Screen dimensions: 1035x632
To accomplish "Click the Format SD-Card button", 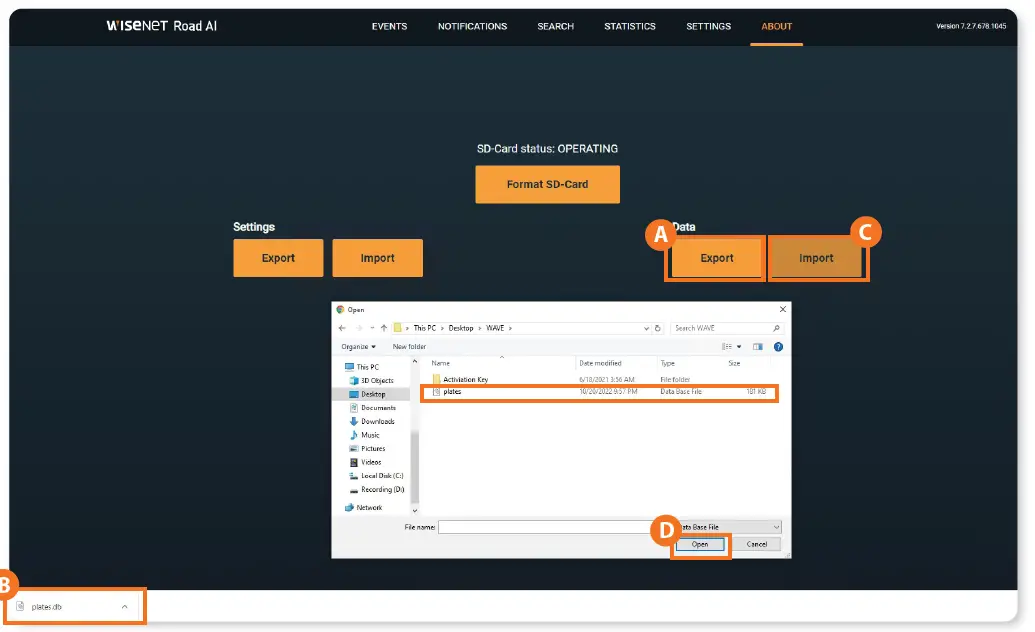I will 547,184.
